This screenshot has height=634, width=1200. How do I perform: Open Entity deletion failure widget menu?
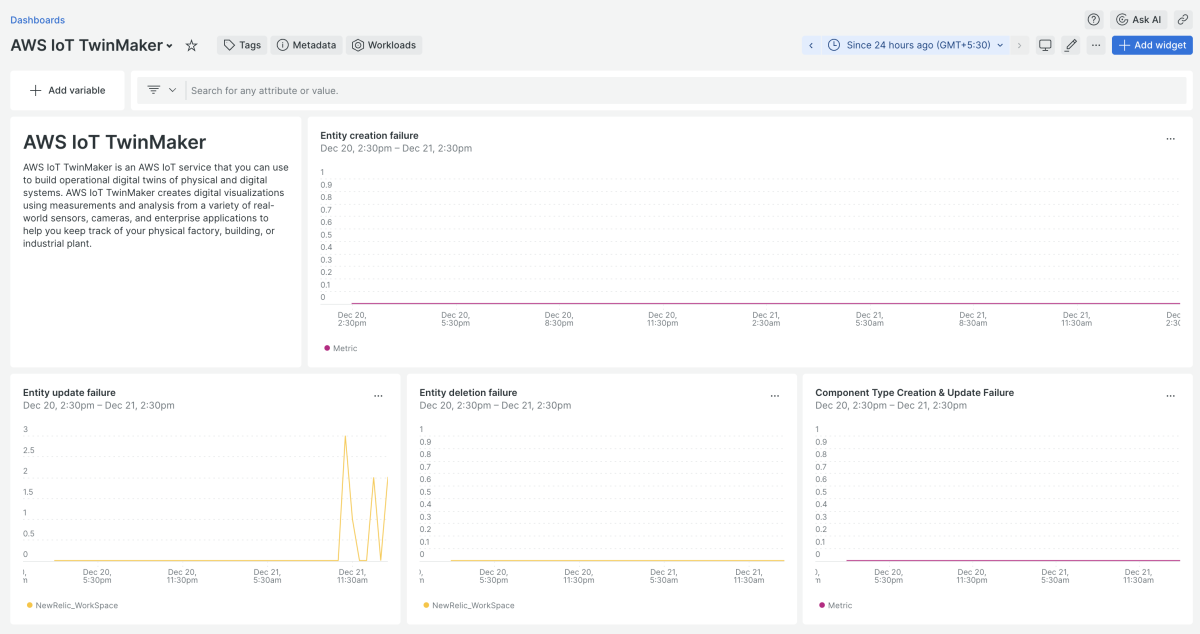[x=774, y=396]
